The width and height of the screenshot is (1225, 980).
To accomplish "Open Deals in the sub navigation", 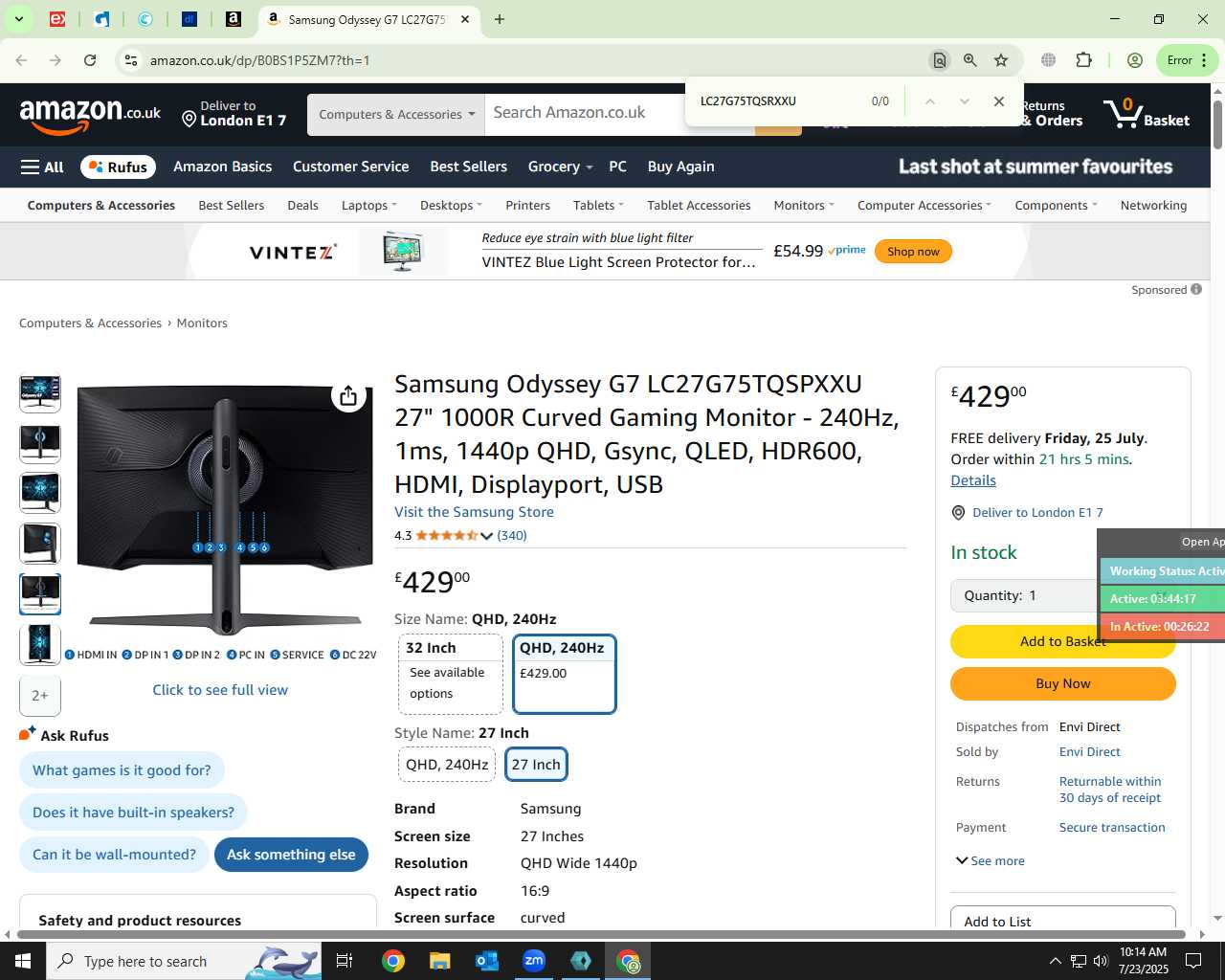I will 302,206.
